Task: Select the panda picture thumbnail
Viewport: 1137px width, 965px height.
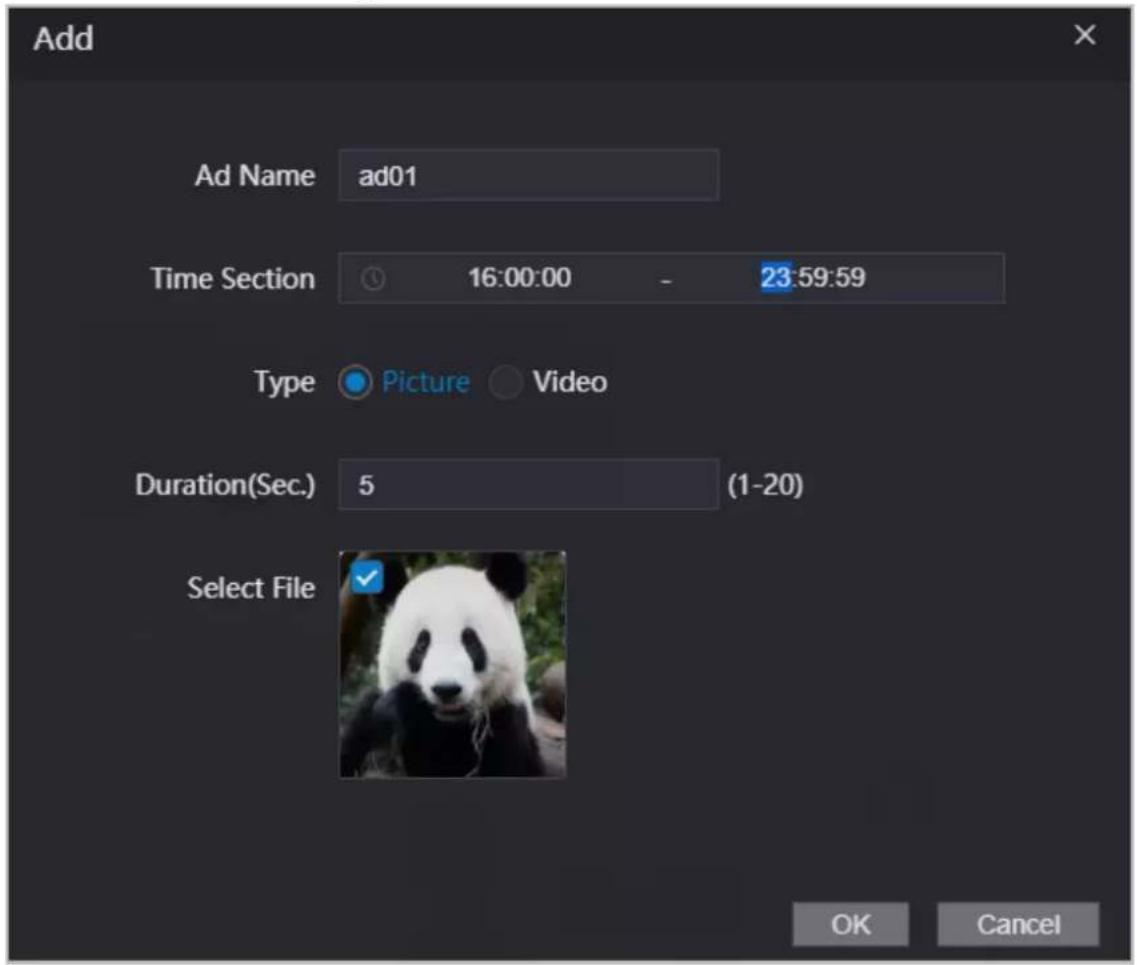Action: click(452, 664)
